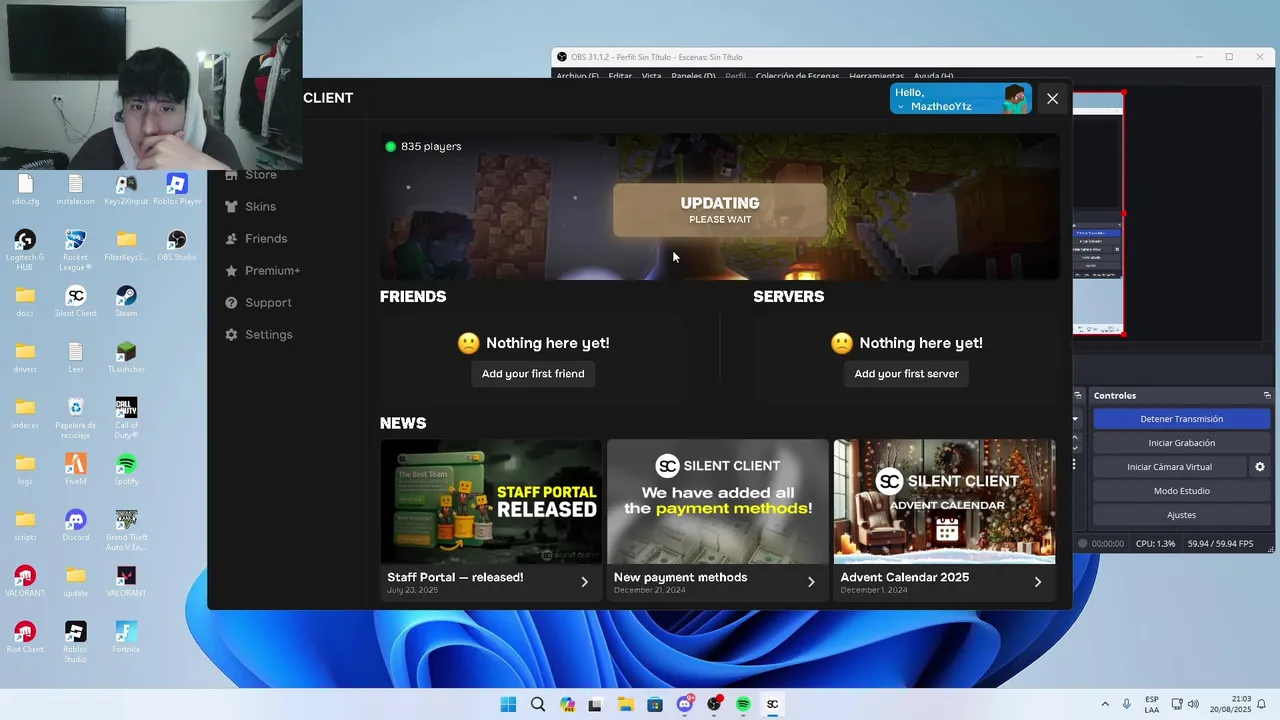Click Add your first friend
Viewport: 1280px width, 720px height.
[533, 373]
